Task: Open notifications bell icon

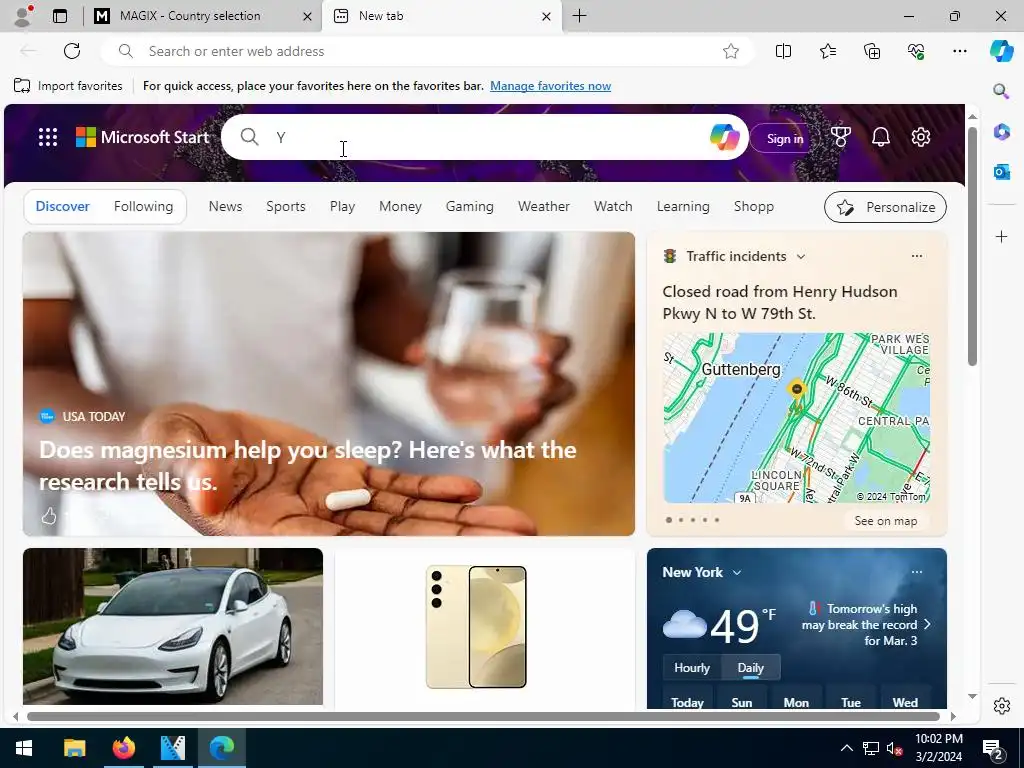Action: coord(881,137)
